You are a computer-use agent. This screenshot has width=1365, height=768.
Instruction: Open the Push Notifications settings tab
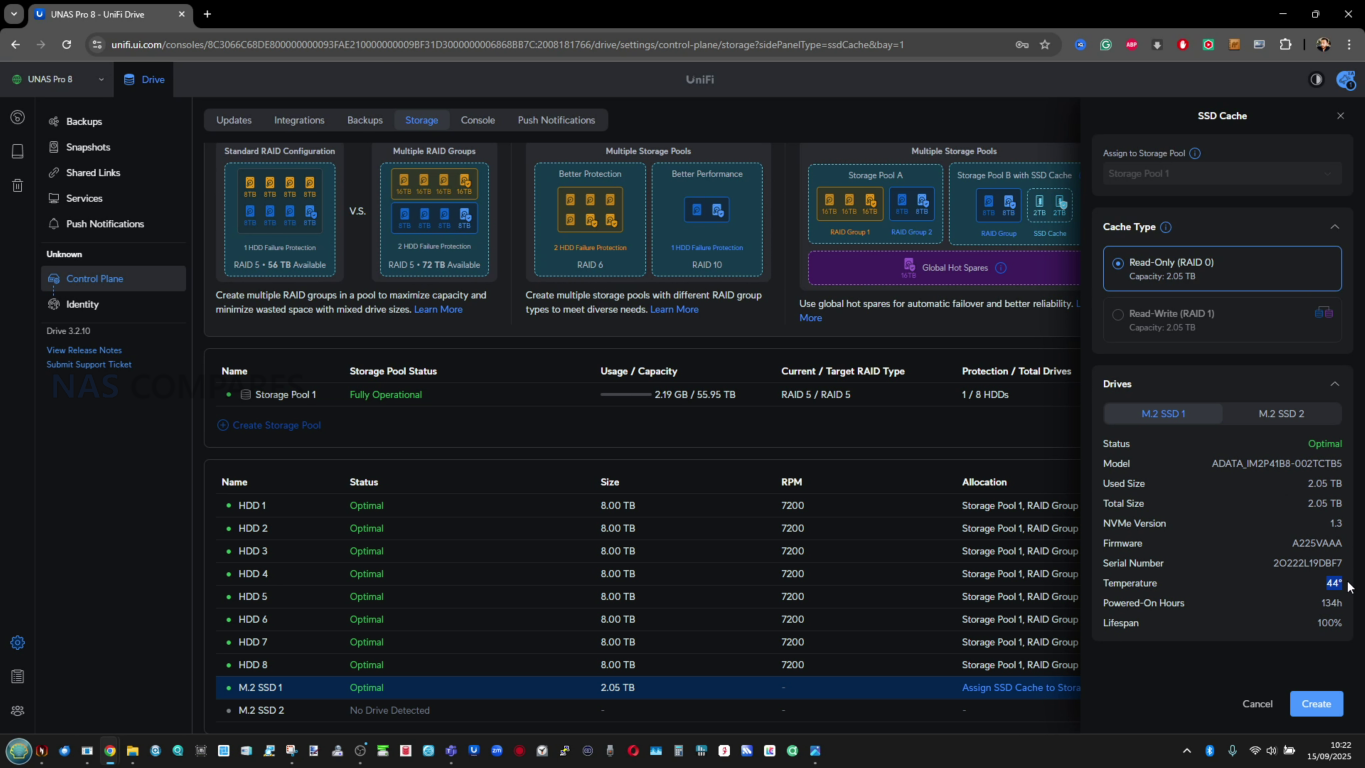pyautogui.click(x=556, y=120)
